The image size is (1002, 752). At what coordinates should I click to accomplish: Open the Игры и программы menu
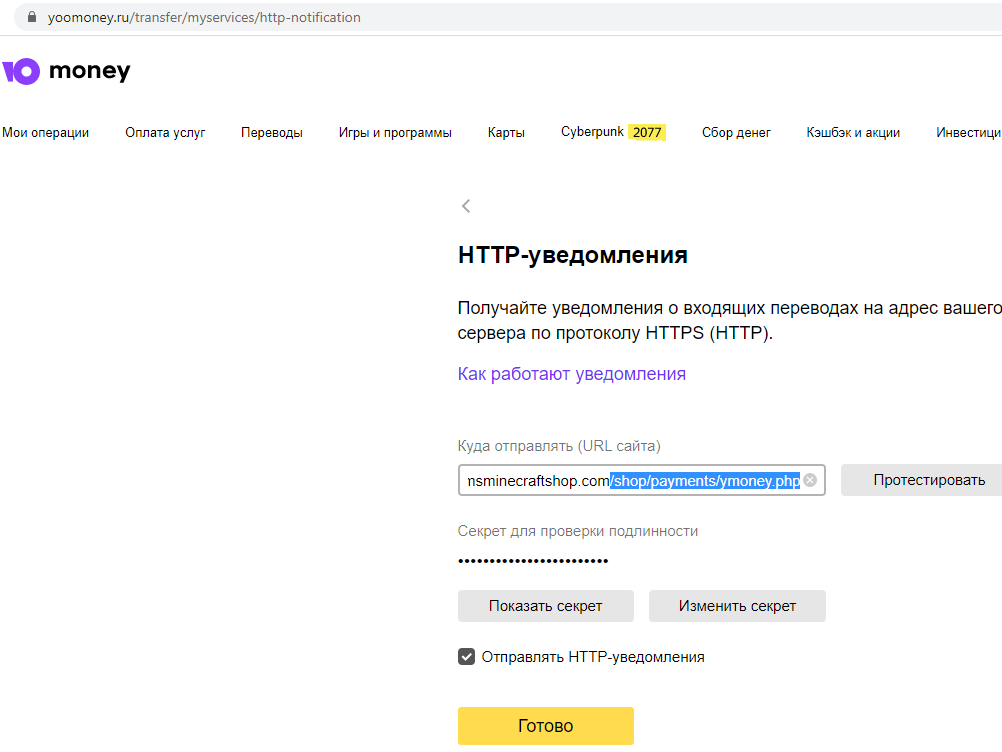click(395, 133)
